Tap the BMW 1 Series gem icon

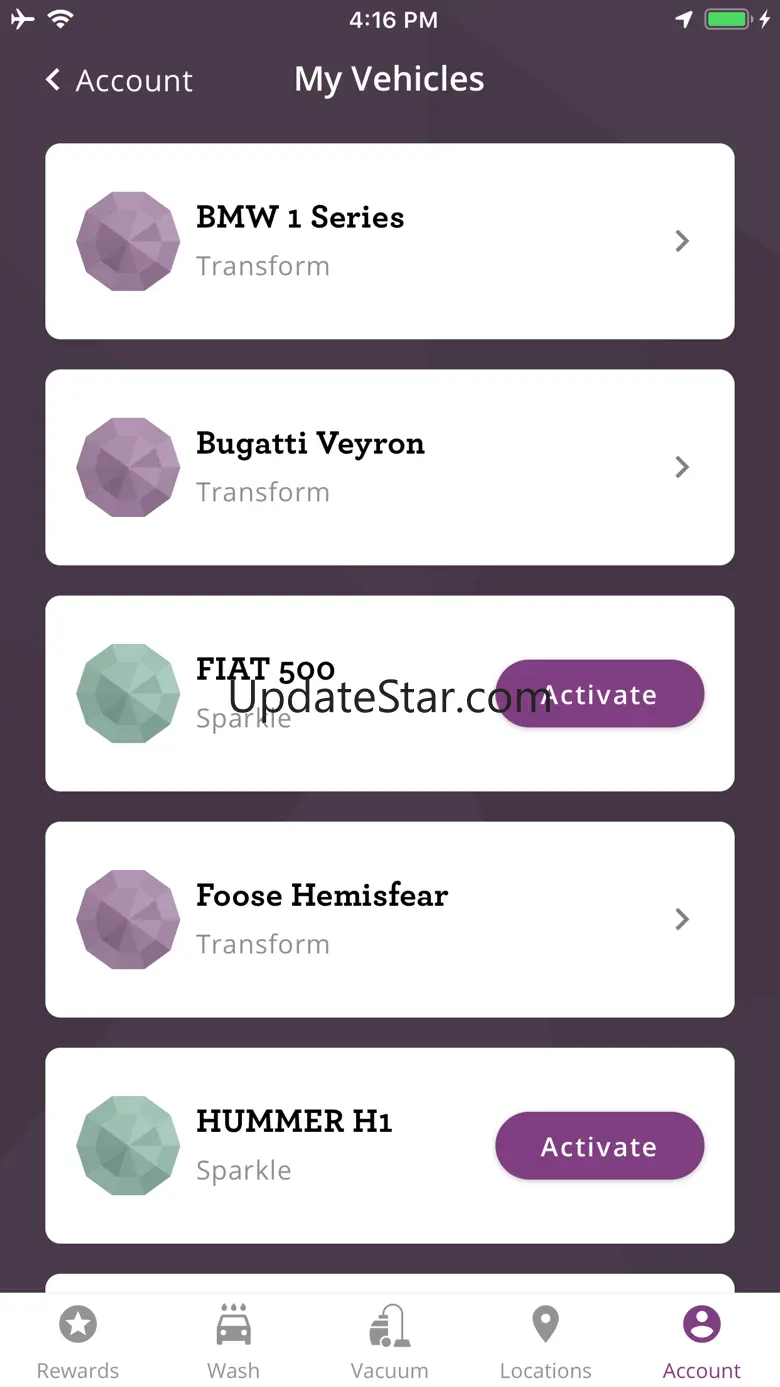coord(128,241)
